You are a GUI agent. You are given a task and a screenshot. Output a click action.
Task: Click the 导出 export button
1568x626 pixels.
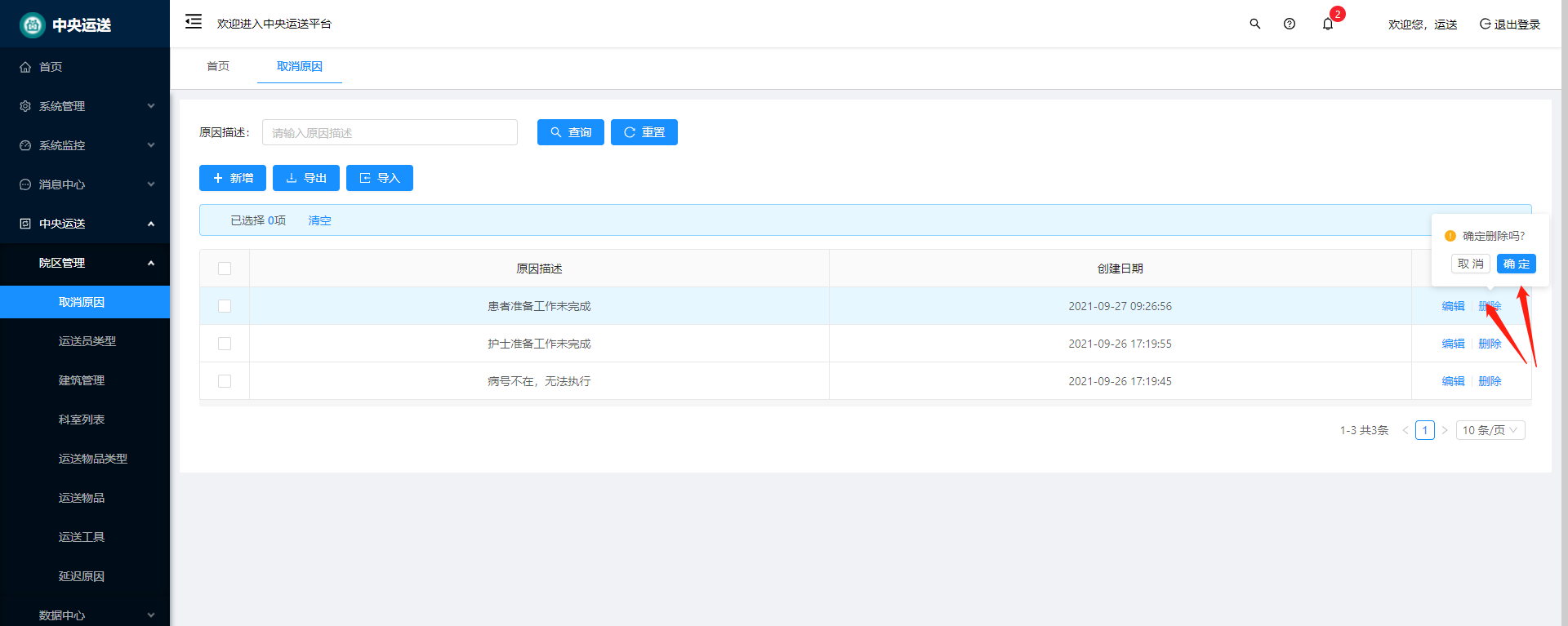pyautogui.click(x=306, y=178)
